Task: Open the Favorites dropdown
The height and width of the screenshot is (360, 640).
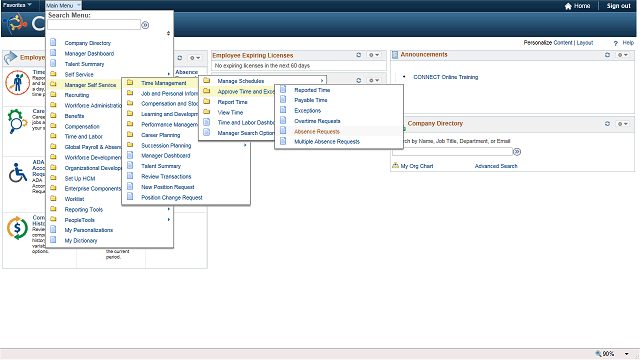Action: point(17,5)
